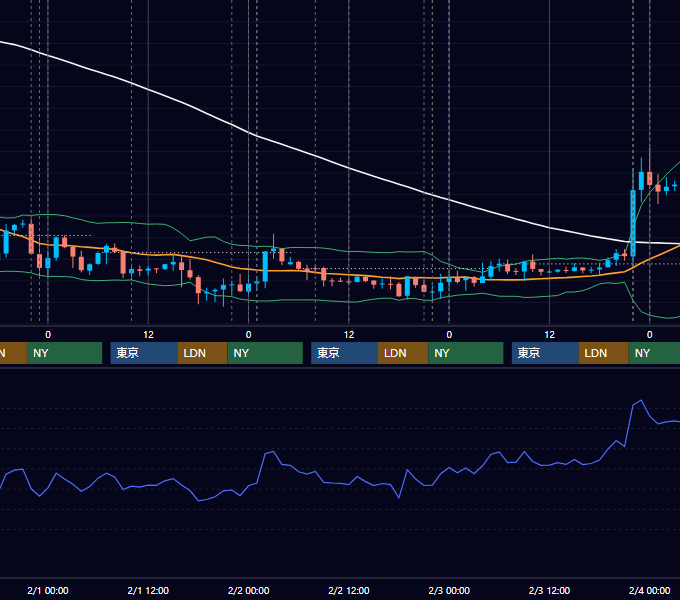The height and width of the screenshot is (600, 680).
Task: Select the NY session block above 2/3 00:00
Action: 466,353
